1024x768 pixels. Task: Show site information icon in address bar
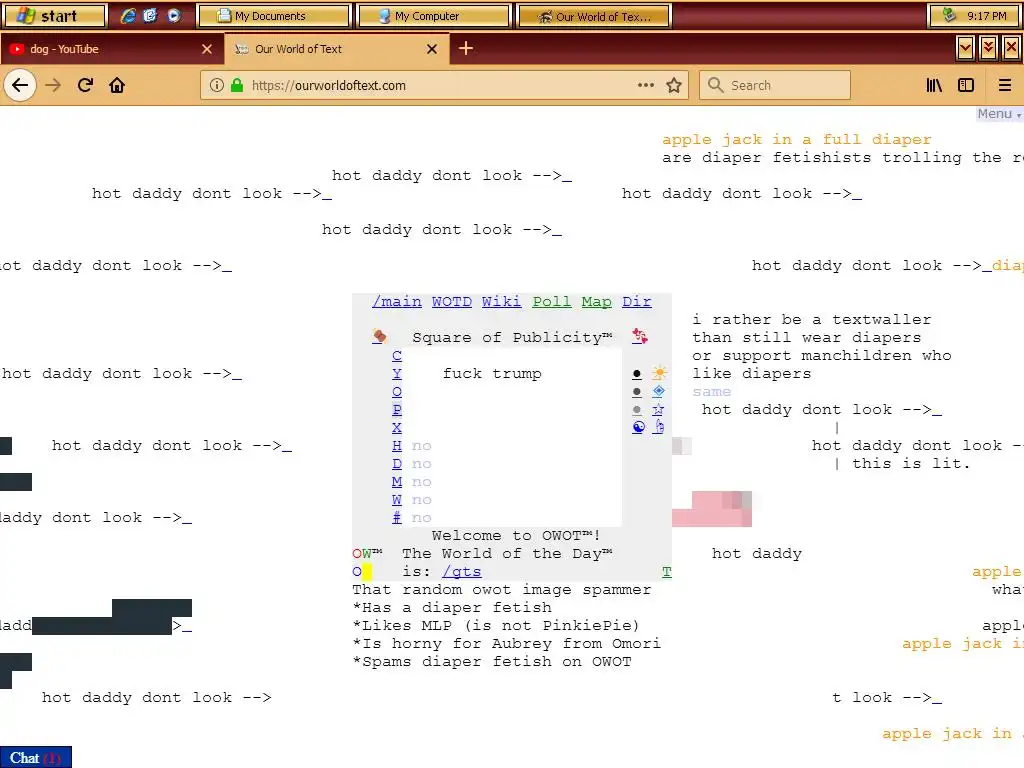(217, 85)
